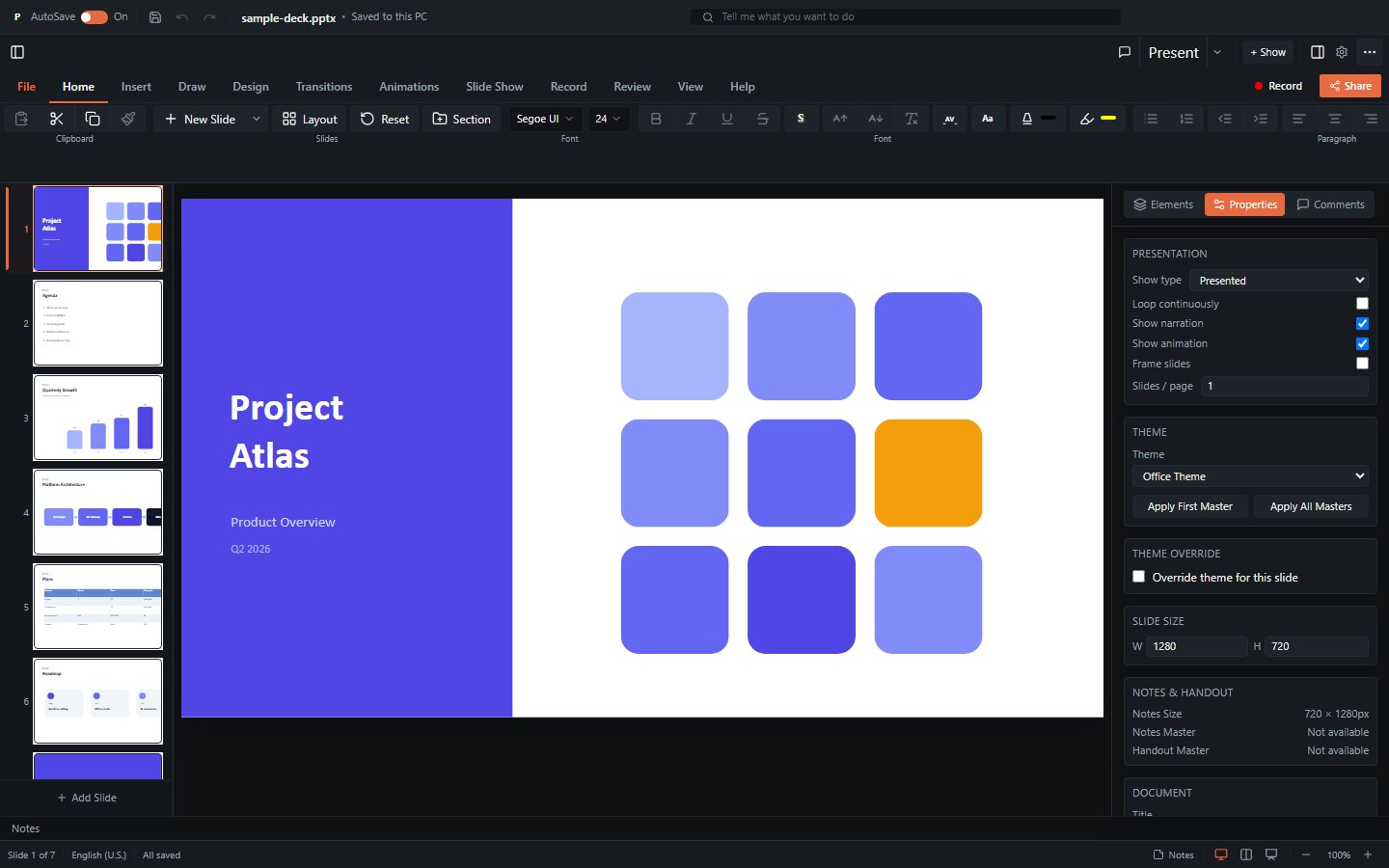Image resolution: width=1389 pixels, height=868 pixels.
Task: Apply Strikethrough formatting
Action: [763, 119]
